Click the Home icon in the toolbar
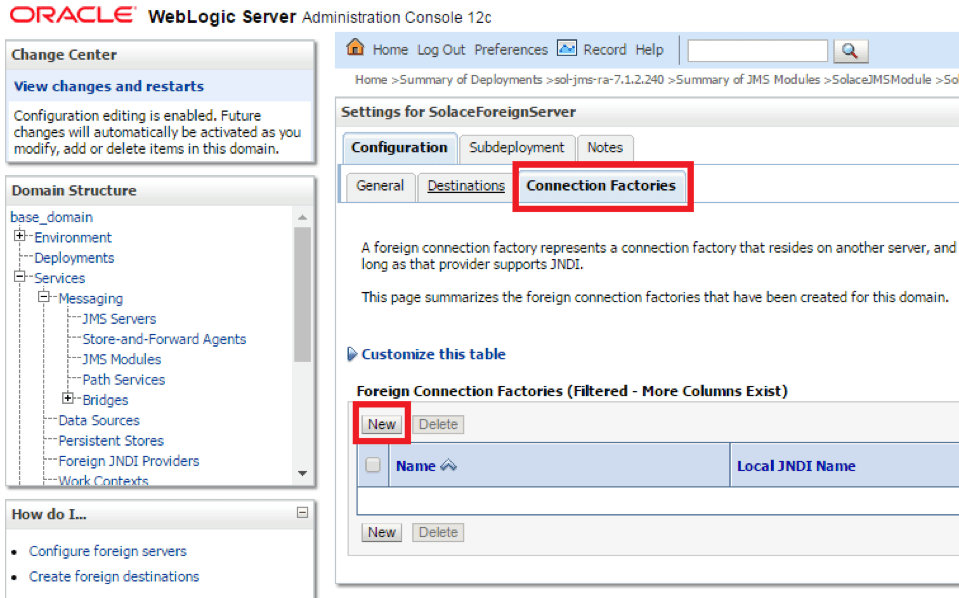This screenshot has width=959, height=598. point(355,48)
